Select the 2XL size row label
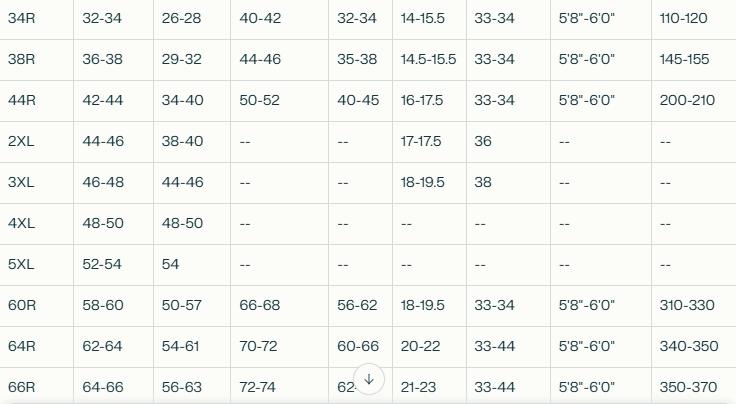 coord(21,141)
